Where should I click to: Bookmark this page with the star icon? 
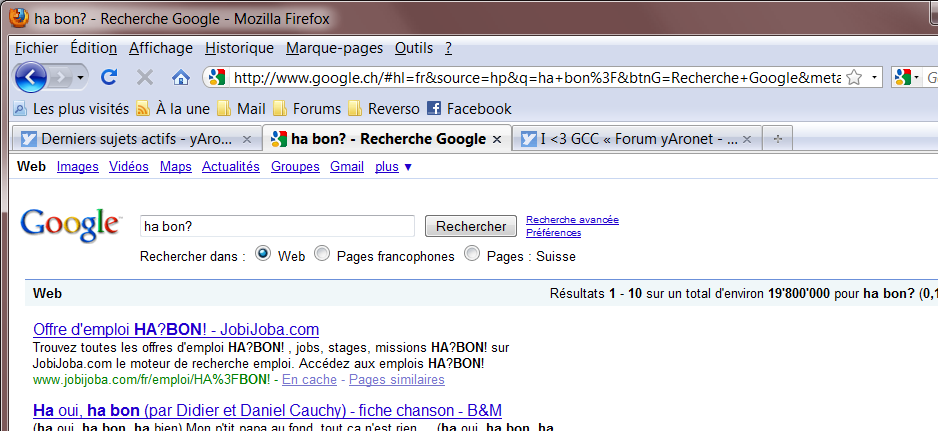(x=854, y=77)
